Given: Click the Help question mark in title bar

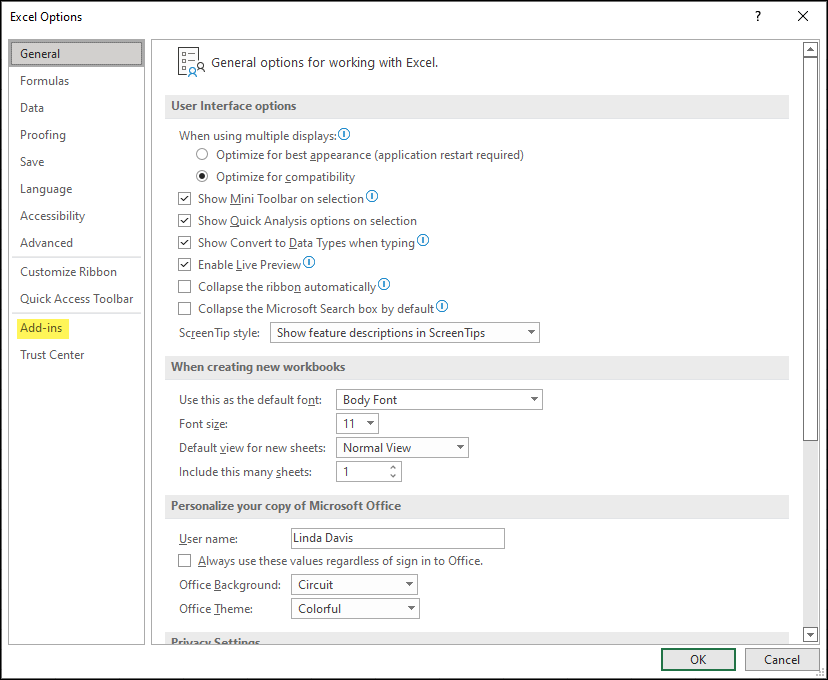Looking at the screenshot, I should 758,16.
